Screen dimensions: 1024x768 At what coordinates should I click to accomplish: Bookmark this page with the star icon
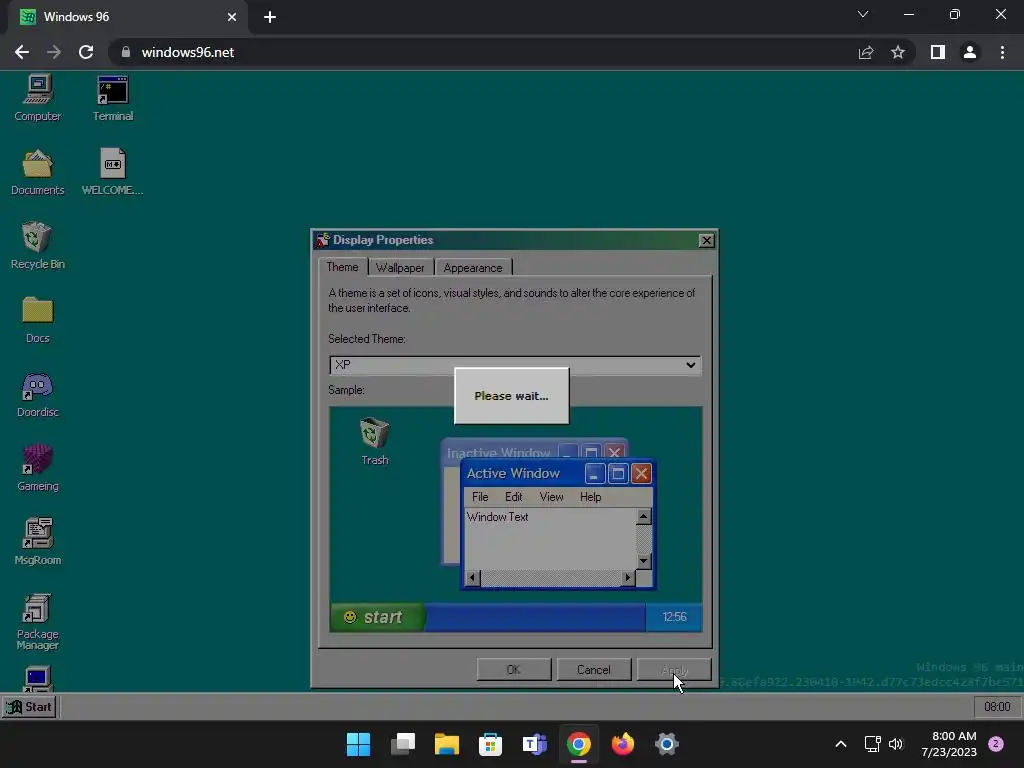898,52
